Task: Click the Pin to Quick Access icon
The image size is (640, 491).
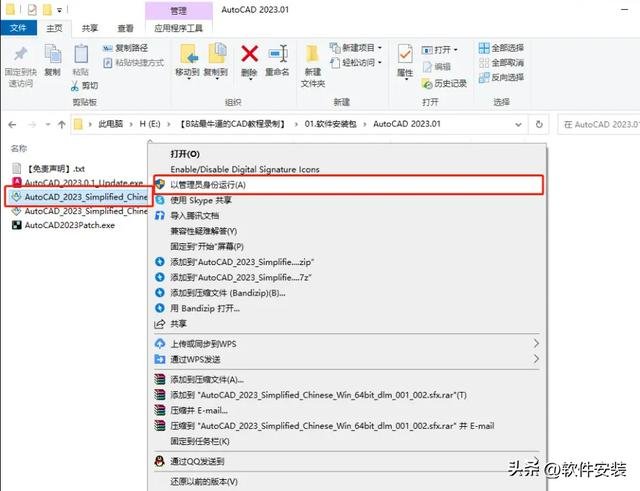Action: point(20,54)
